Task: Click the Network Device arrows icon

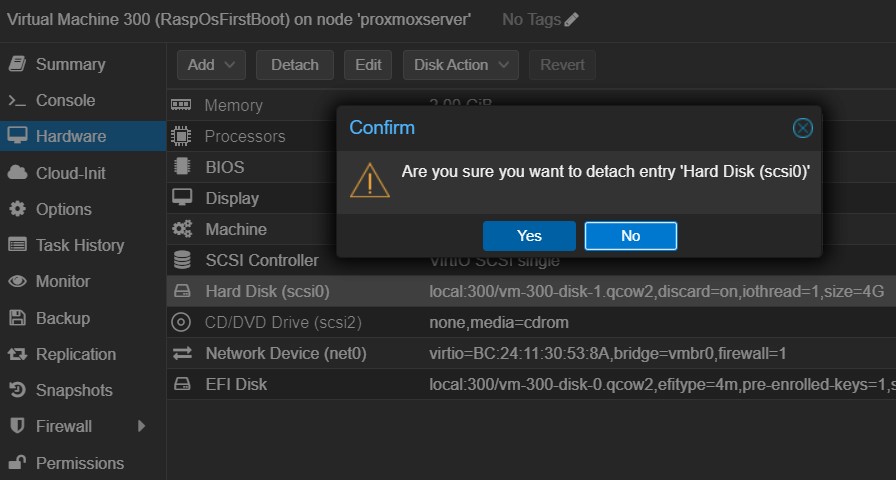Action: 182,353
